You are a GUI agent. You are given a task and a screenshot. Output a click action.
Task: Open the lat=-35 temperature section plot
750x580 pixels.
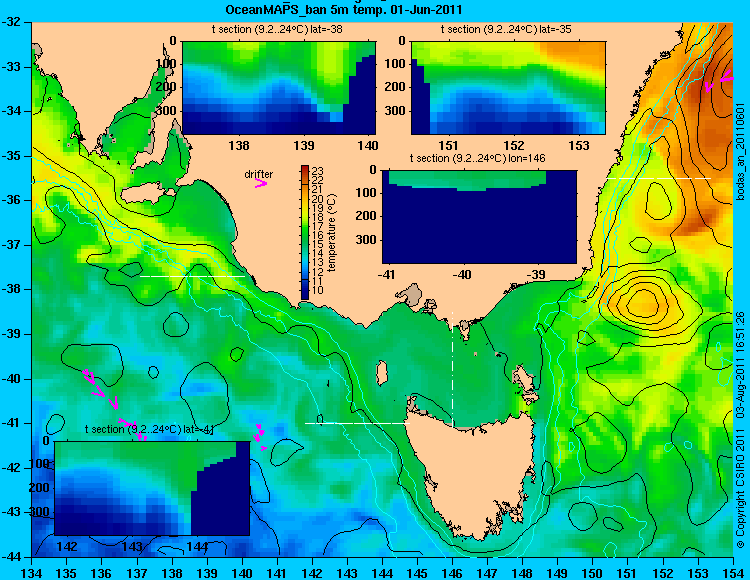point(508,88)
